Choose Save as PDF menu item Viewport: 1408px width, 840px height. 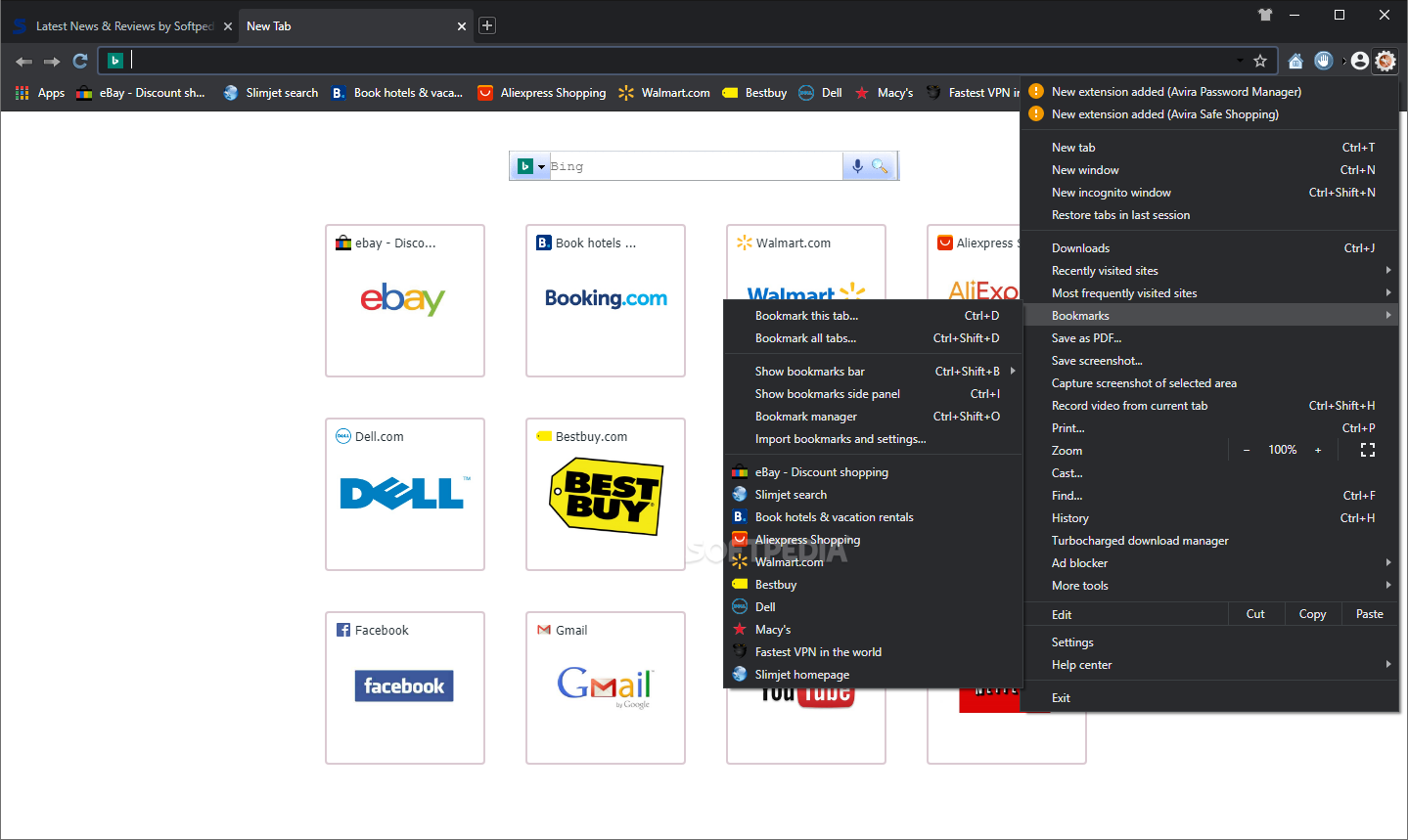click(1211, 338)
